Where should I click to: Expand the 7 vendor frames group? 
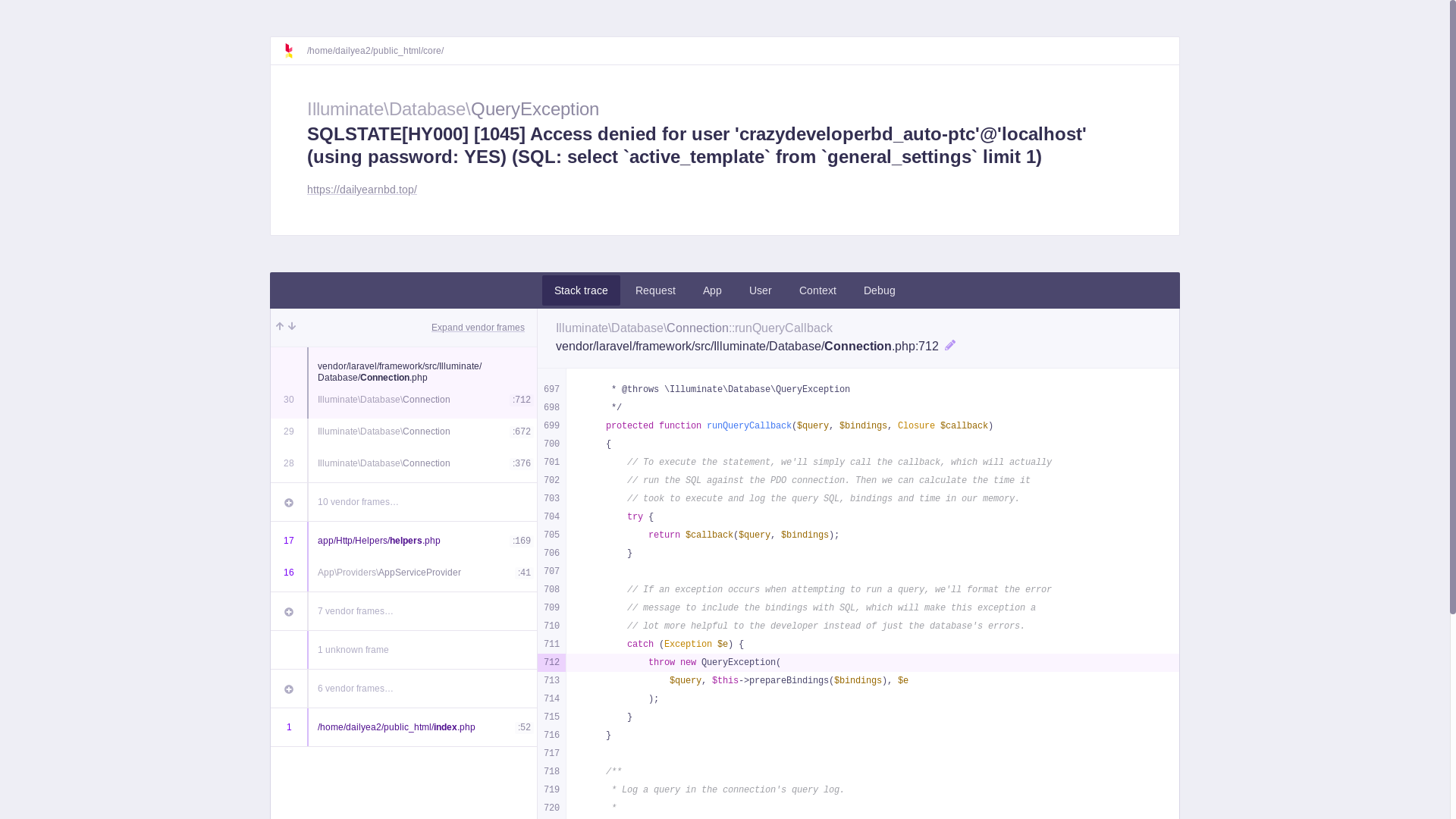pyautogui.click(x=403, y=611)
